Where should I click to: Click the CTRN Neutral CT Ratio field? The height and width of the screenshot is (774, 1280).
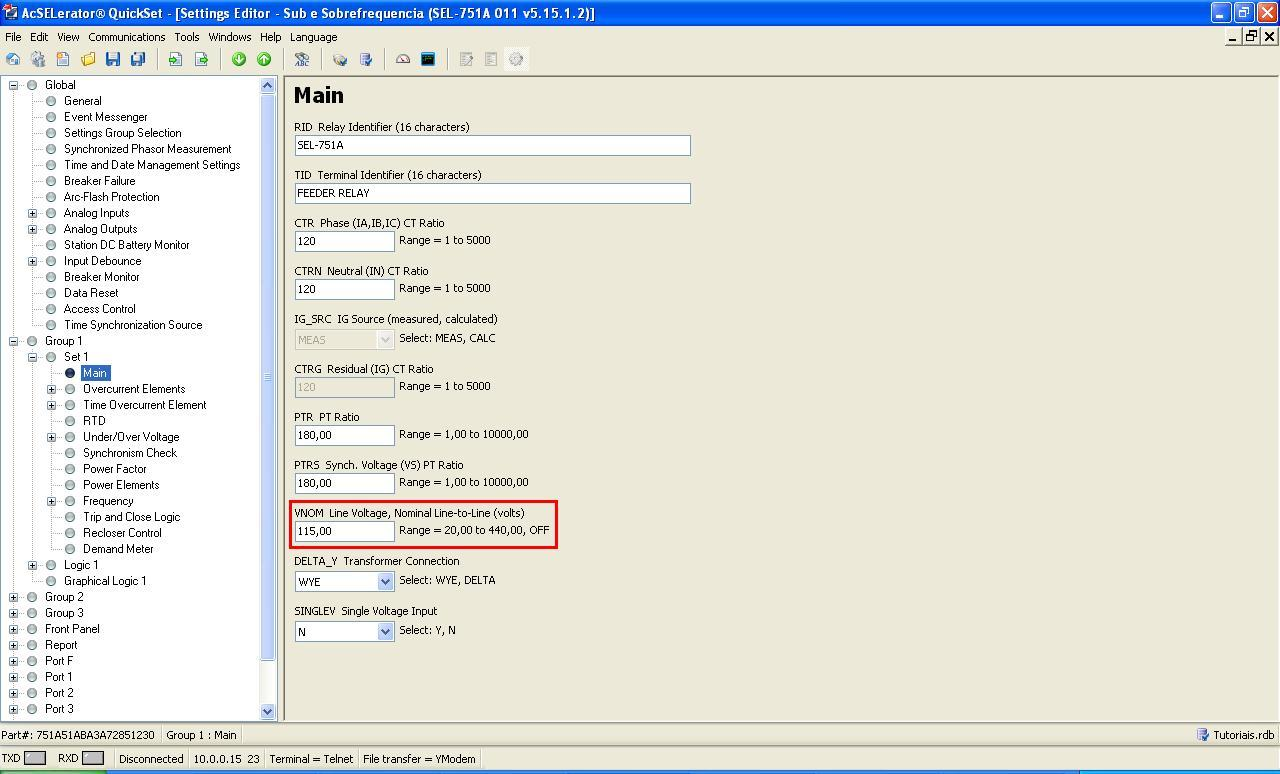pyautogui.click(x=344, y=289)
